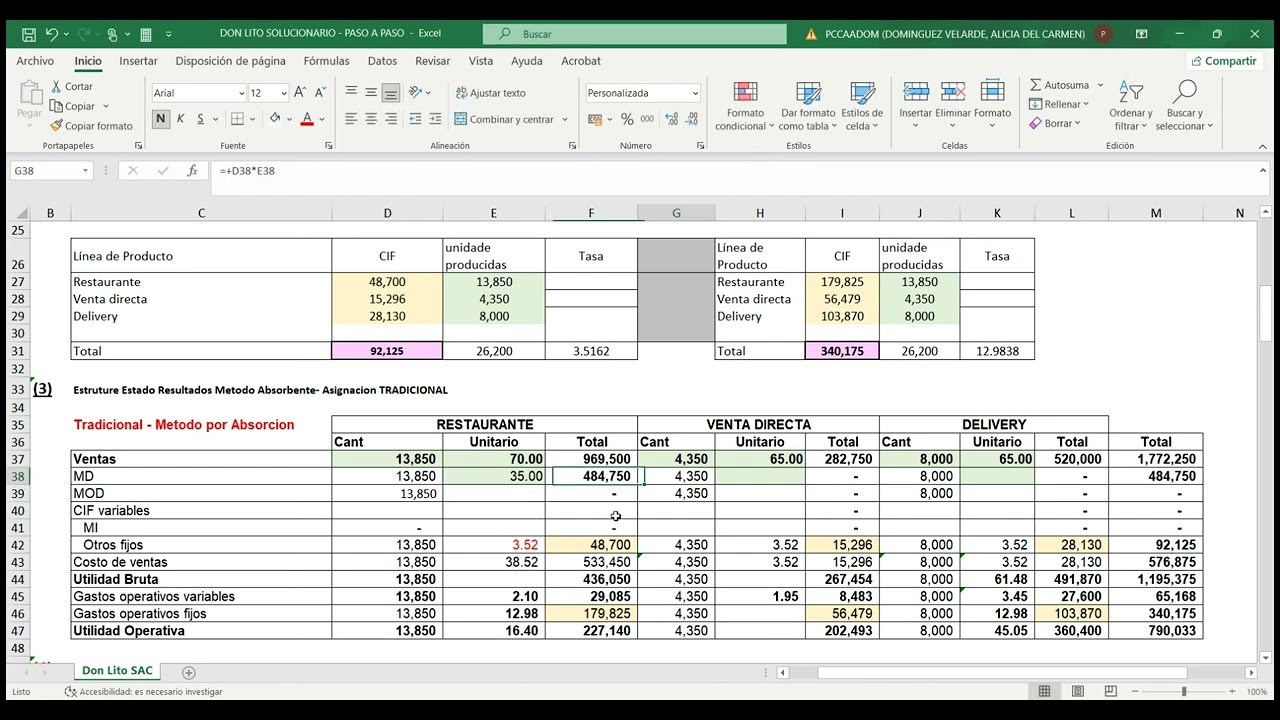Toggle Bold (N) formatting
The height and width of the screenshot is (720, 1280).
click(160, 119)
